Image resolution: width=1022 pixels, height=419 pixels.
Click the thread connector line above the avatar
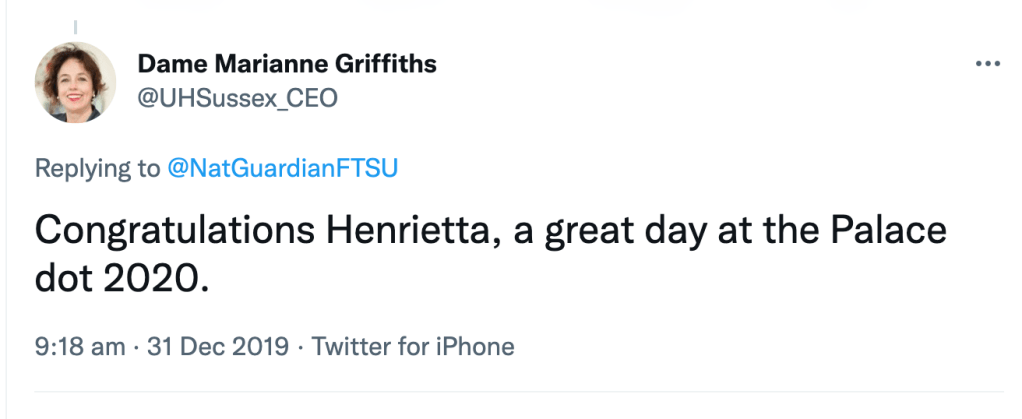(76, 27)
